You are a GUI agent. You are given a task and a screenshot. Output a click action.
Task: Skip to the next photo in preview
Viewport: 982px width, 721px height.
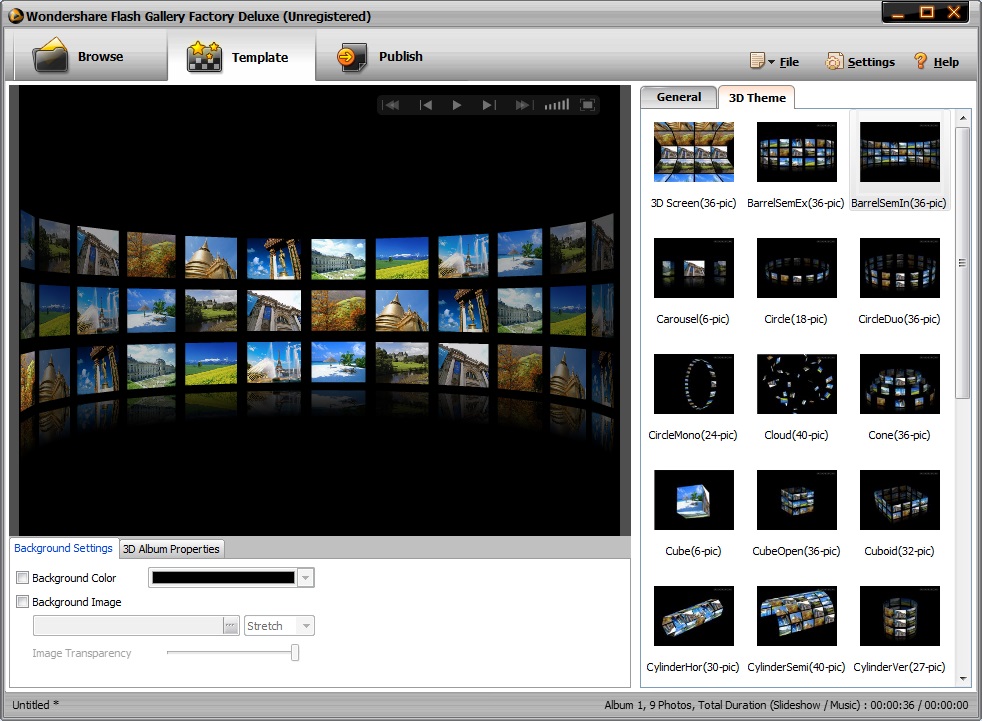(490, 104)
